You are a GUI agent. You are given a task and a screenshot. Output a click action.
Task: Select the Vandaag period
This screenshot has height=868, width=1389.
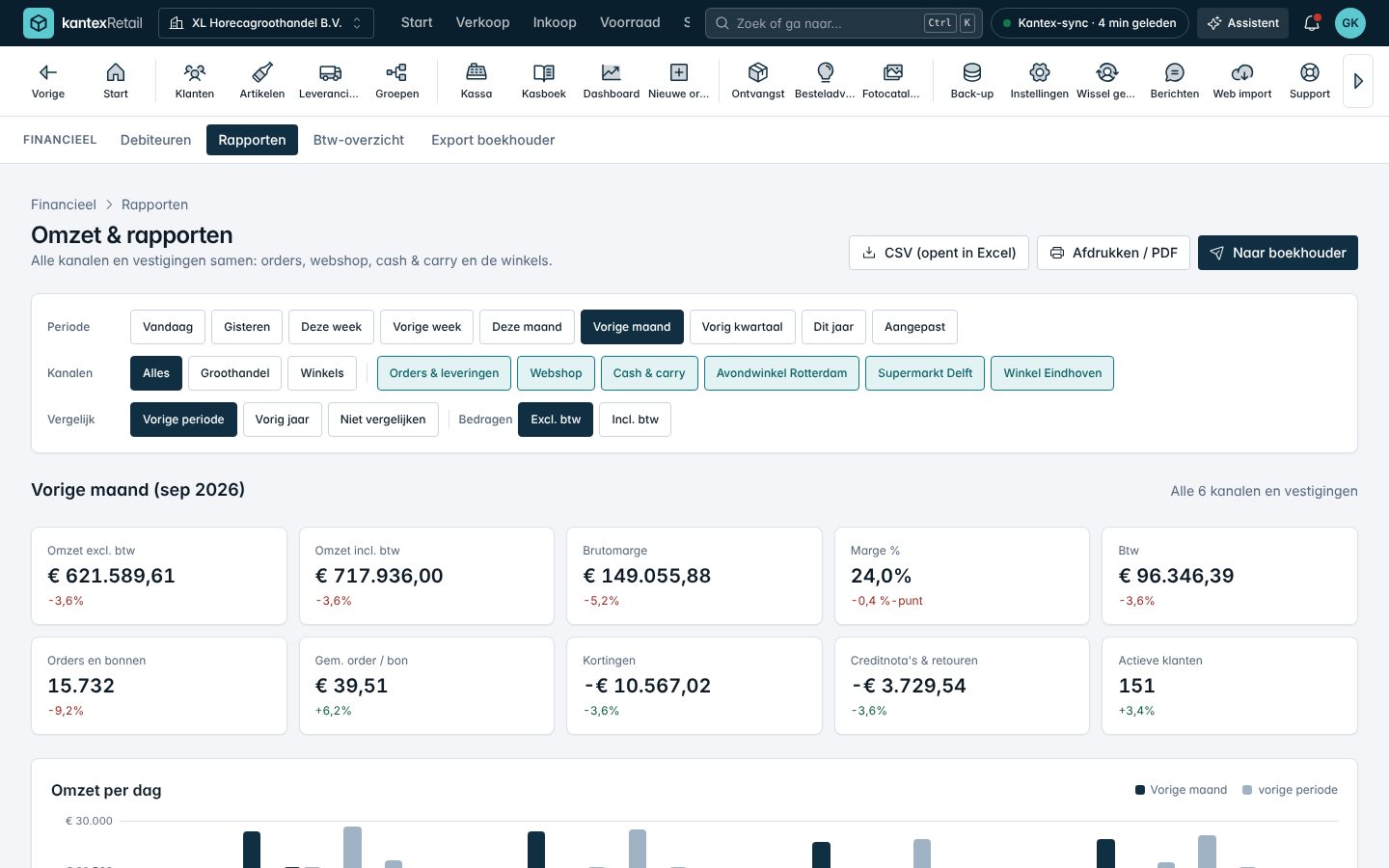[x=168, y=327]
